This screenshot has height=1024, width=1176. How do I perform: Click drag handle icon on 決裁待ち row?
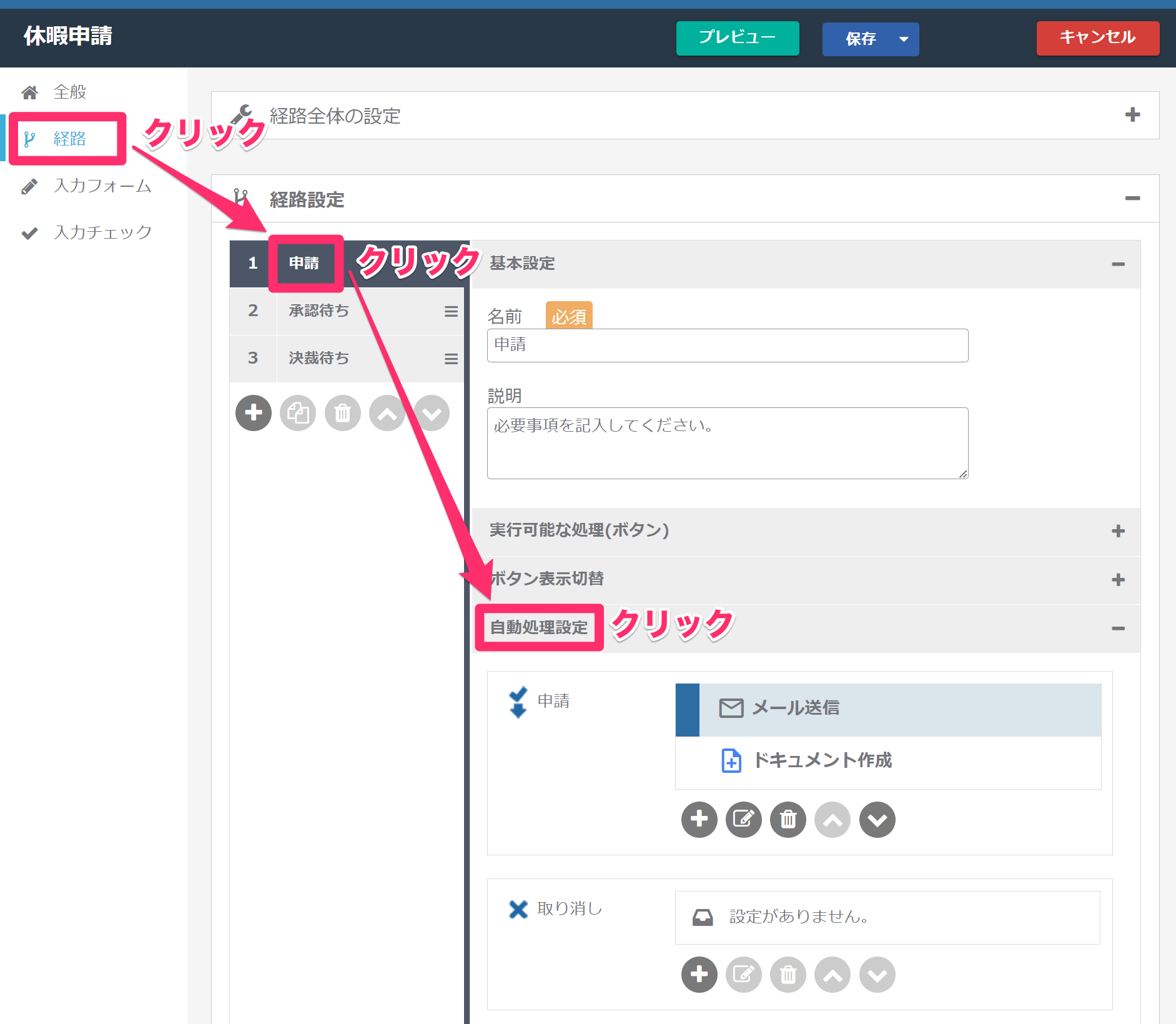(451, 359)
